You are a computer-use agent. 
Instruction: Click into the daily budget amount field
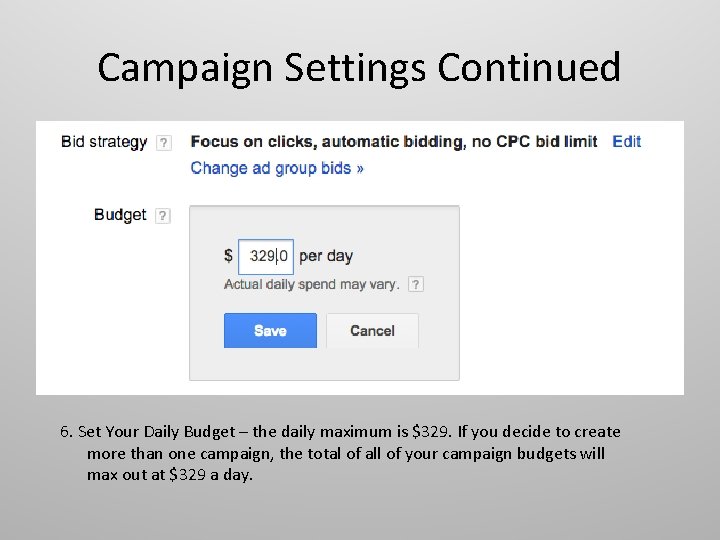(x=266, y=256)
